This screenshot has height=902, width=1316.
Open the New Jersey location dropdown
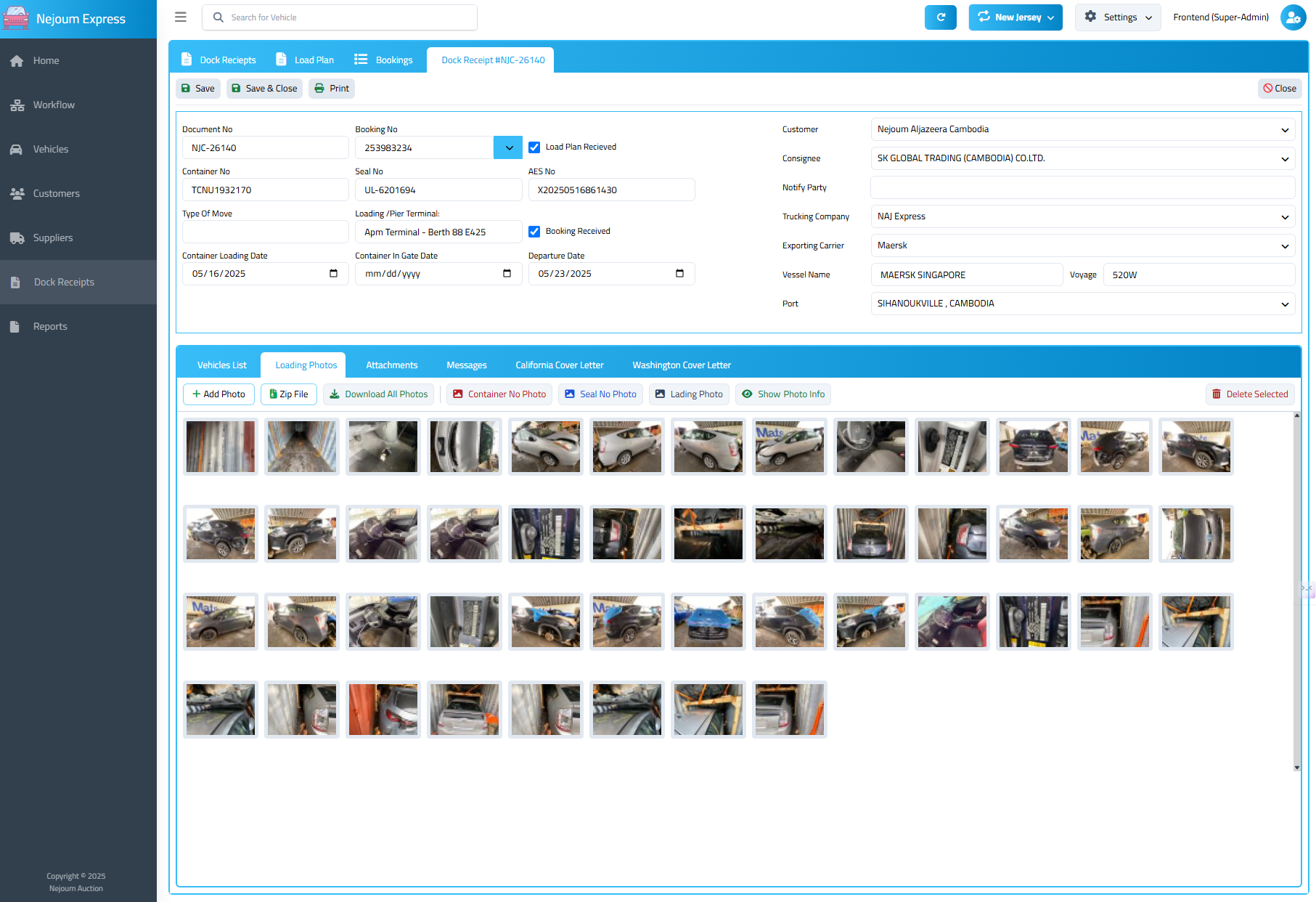1015,17
